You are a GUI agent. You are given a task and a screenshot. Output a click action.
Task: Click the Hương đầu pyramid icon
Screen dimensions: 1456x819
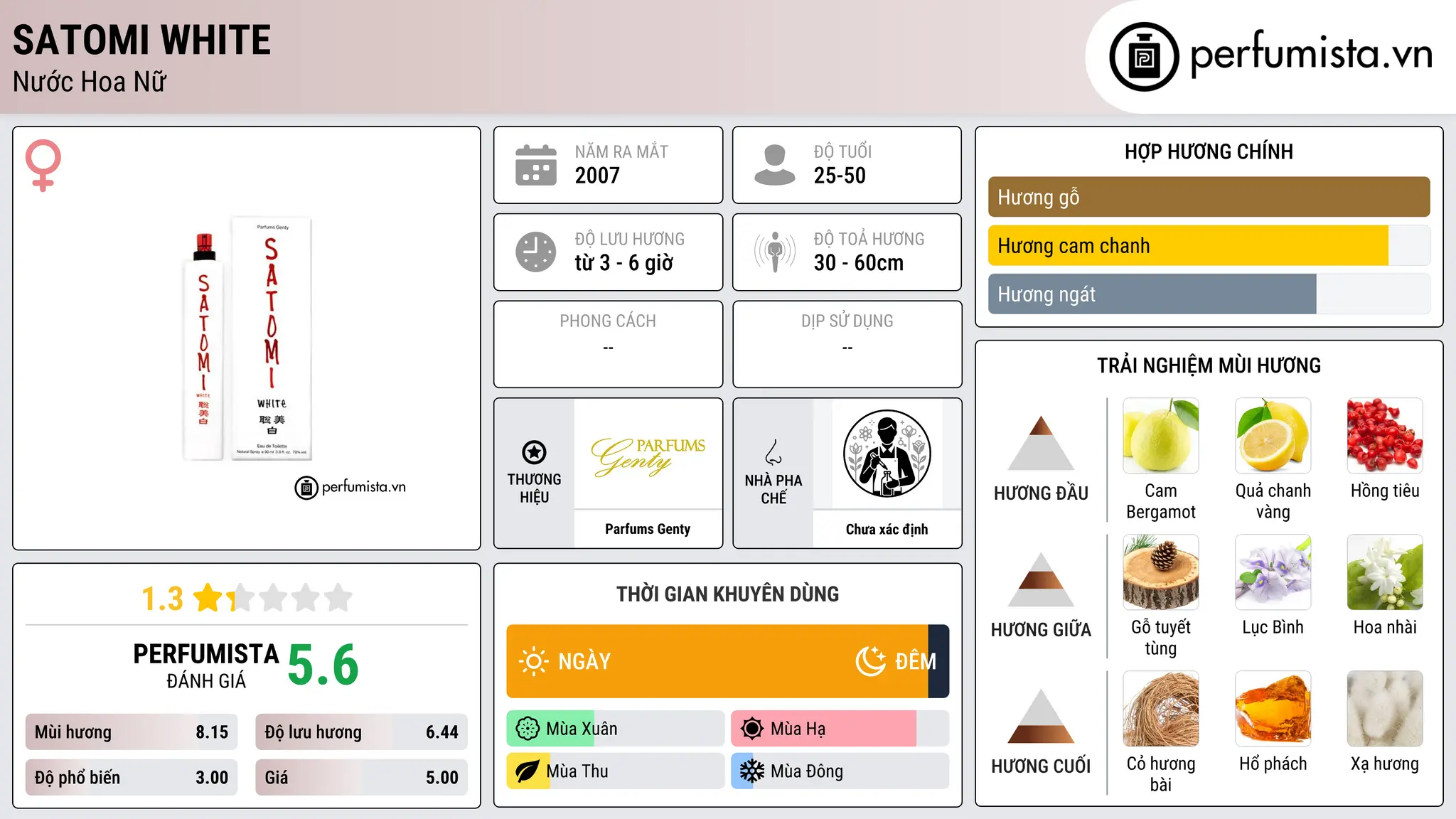point(1041,443)
